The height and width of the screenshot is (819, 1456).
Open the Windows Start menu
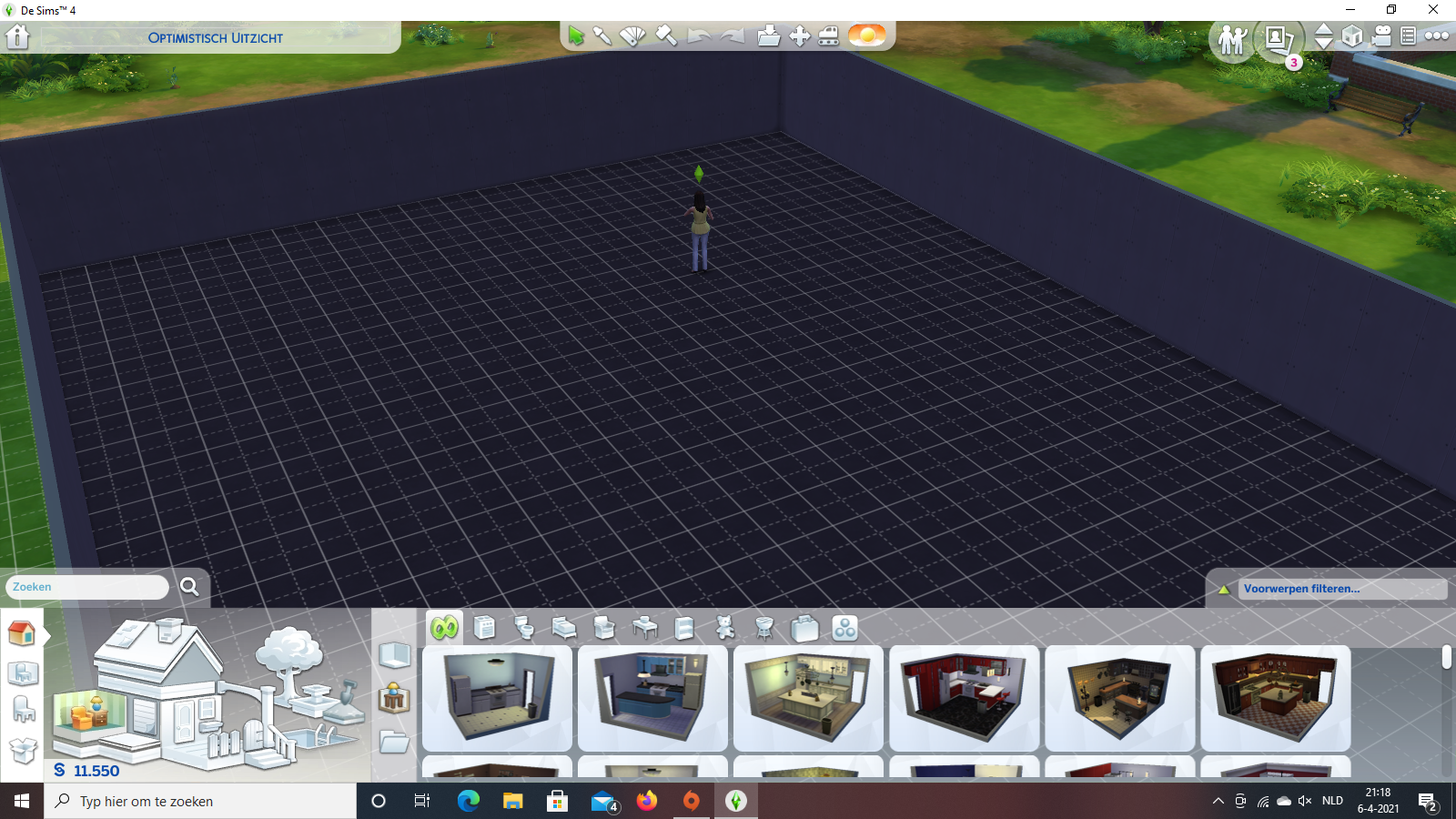22,801
